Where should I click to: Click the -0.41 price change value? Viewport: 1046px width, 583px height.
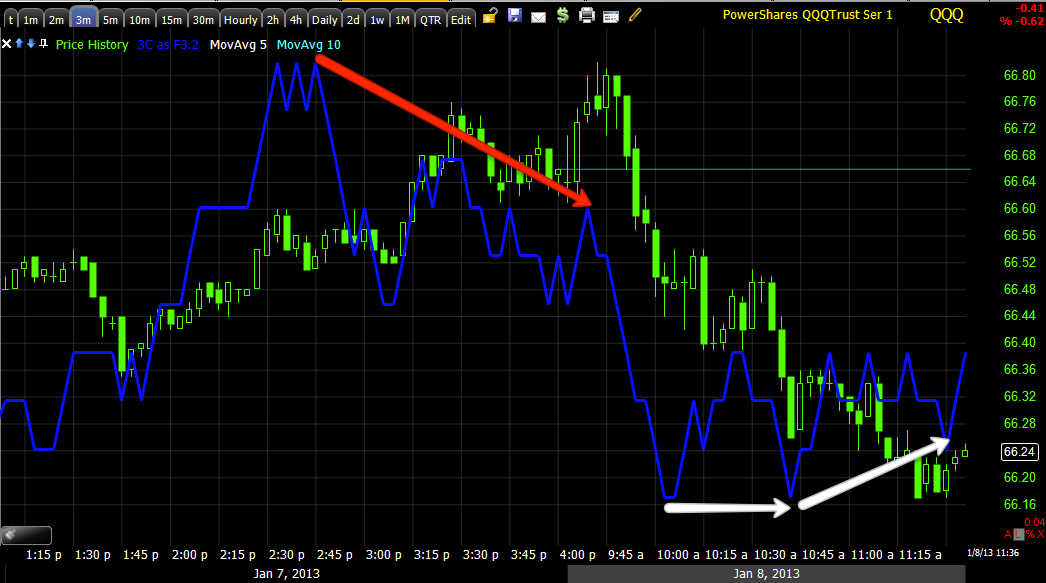pos(1029,8)
